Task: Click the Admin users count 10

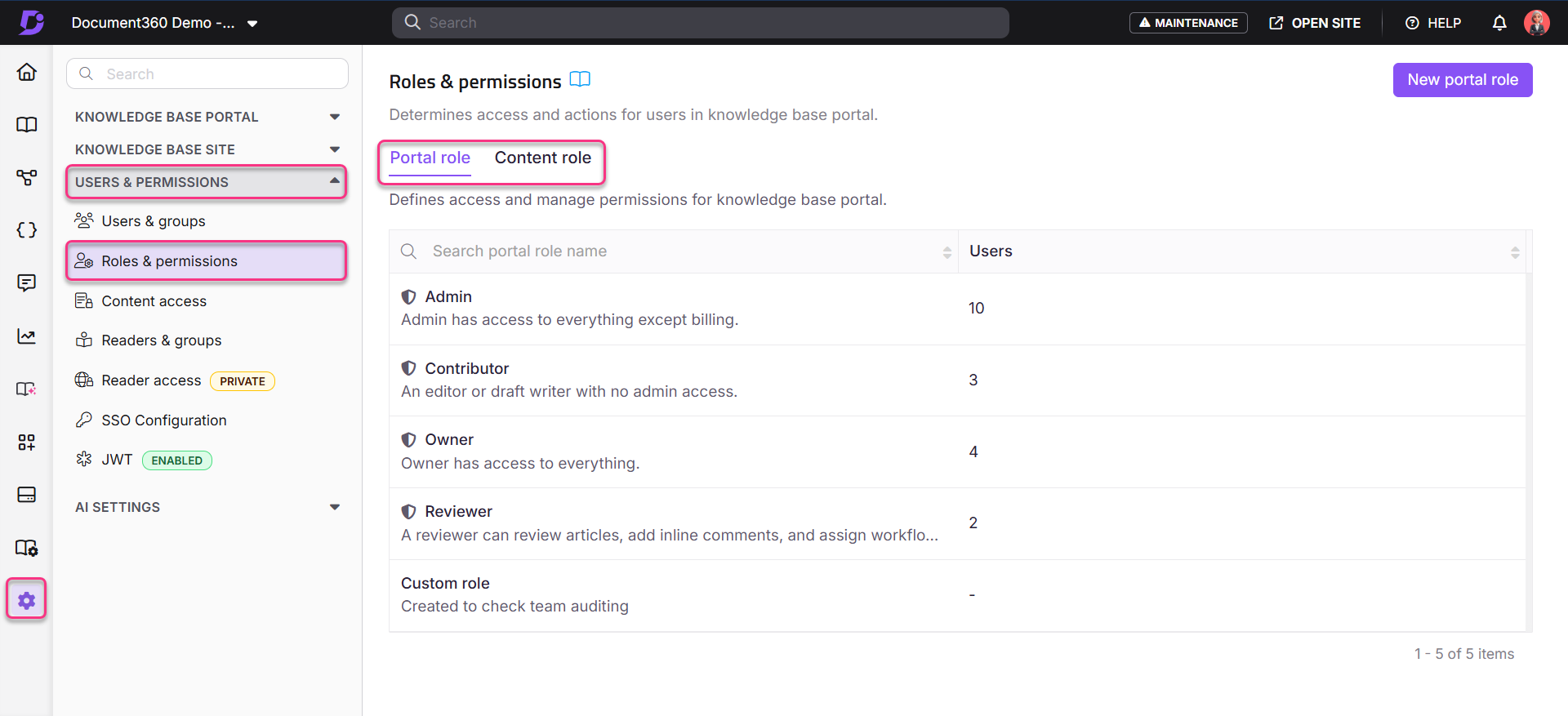Action: click(977, 309)
